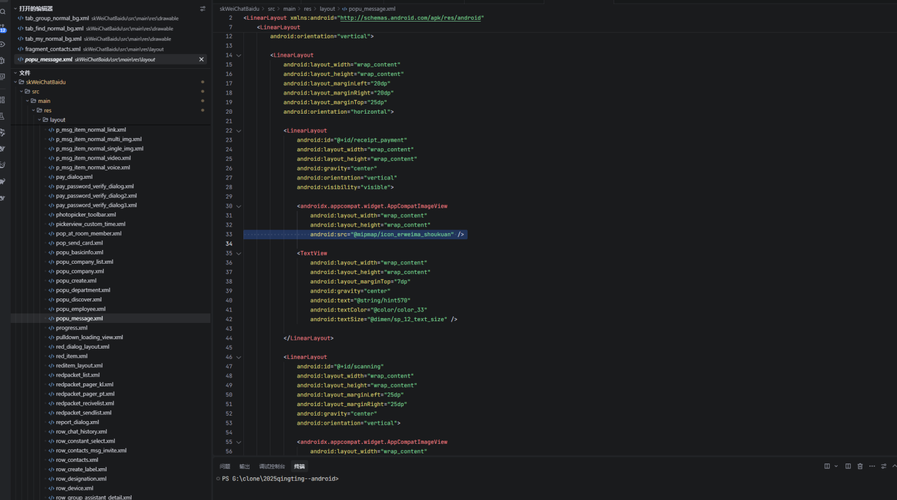Kill terminal with trash icon
The width and height of the screenshot is (897, 500).
point(860,466)
